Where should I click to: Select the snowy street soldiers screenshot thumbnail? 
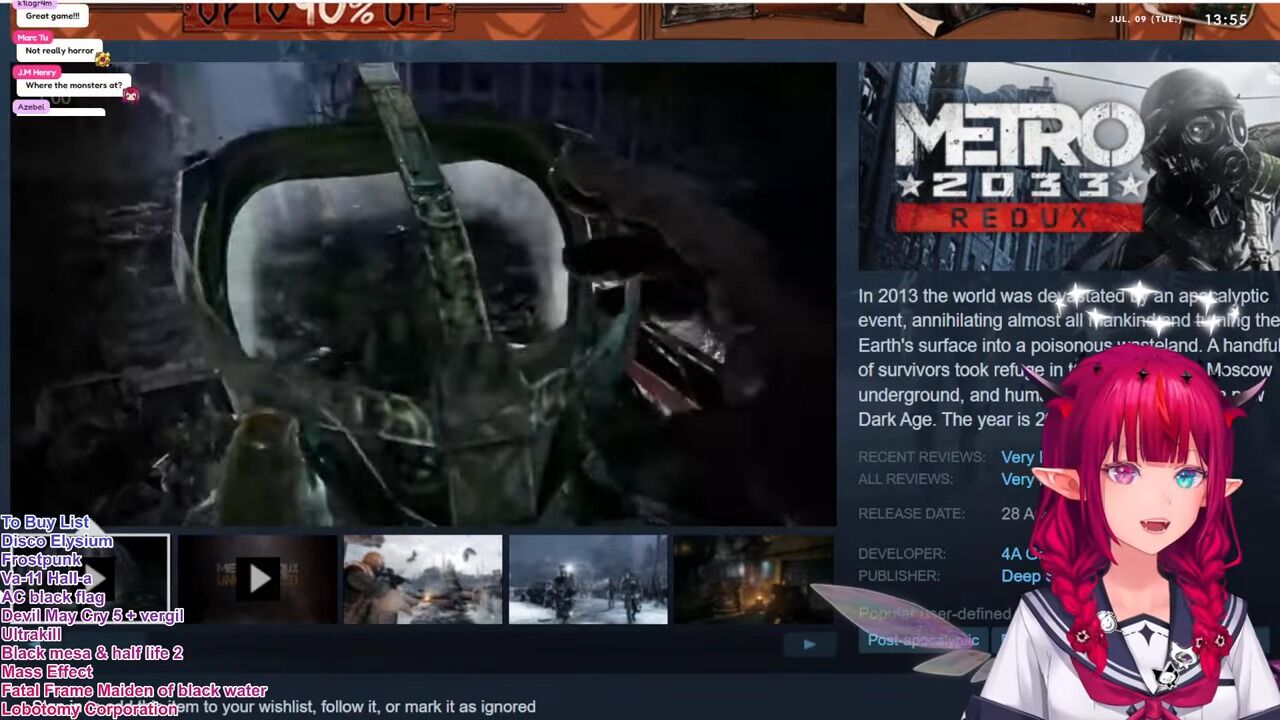(x=588, y=579)
